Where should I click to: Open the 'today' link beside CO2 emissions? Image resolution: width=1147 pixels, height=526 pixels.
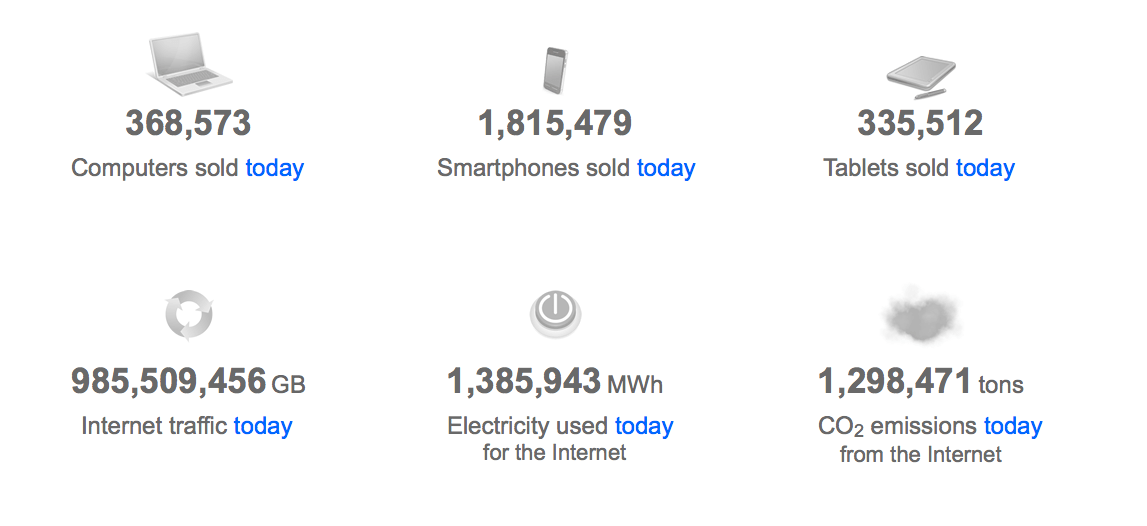click(1013, 426)
